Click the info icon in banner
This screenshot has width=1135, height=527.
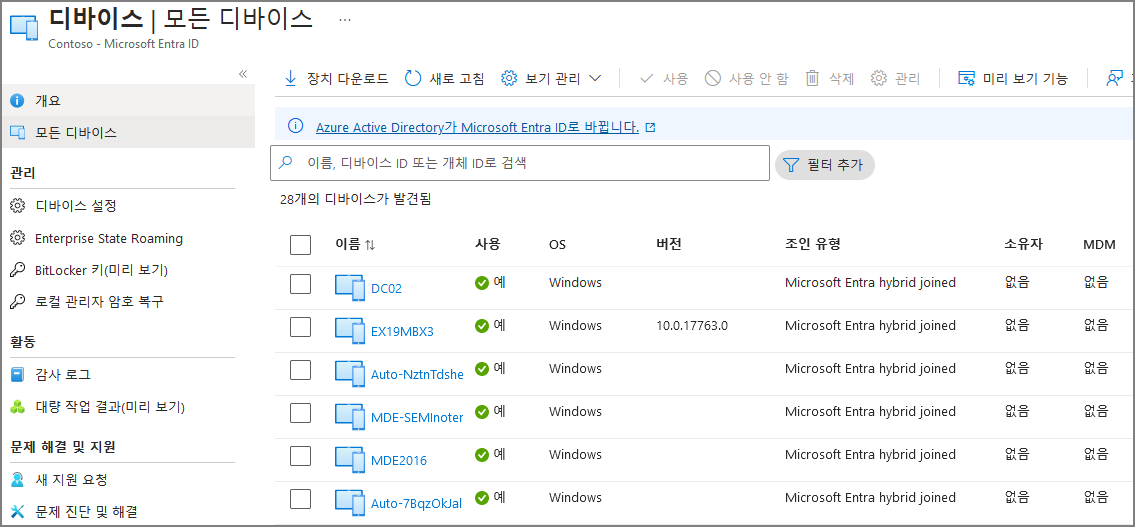point(295,127)
